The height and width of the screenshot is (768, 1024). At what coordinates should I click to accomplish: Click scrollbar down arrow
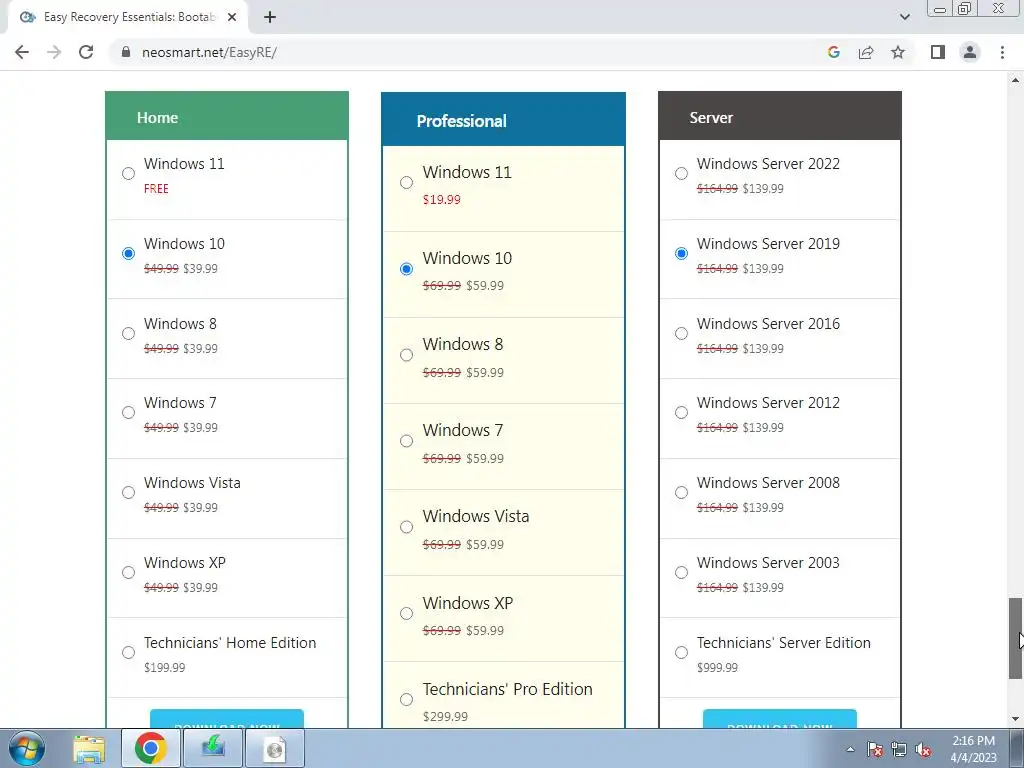tap(1016, 719)
